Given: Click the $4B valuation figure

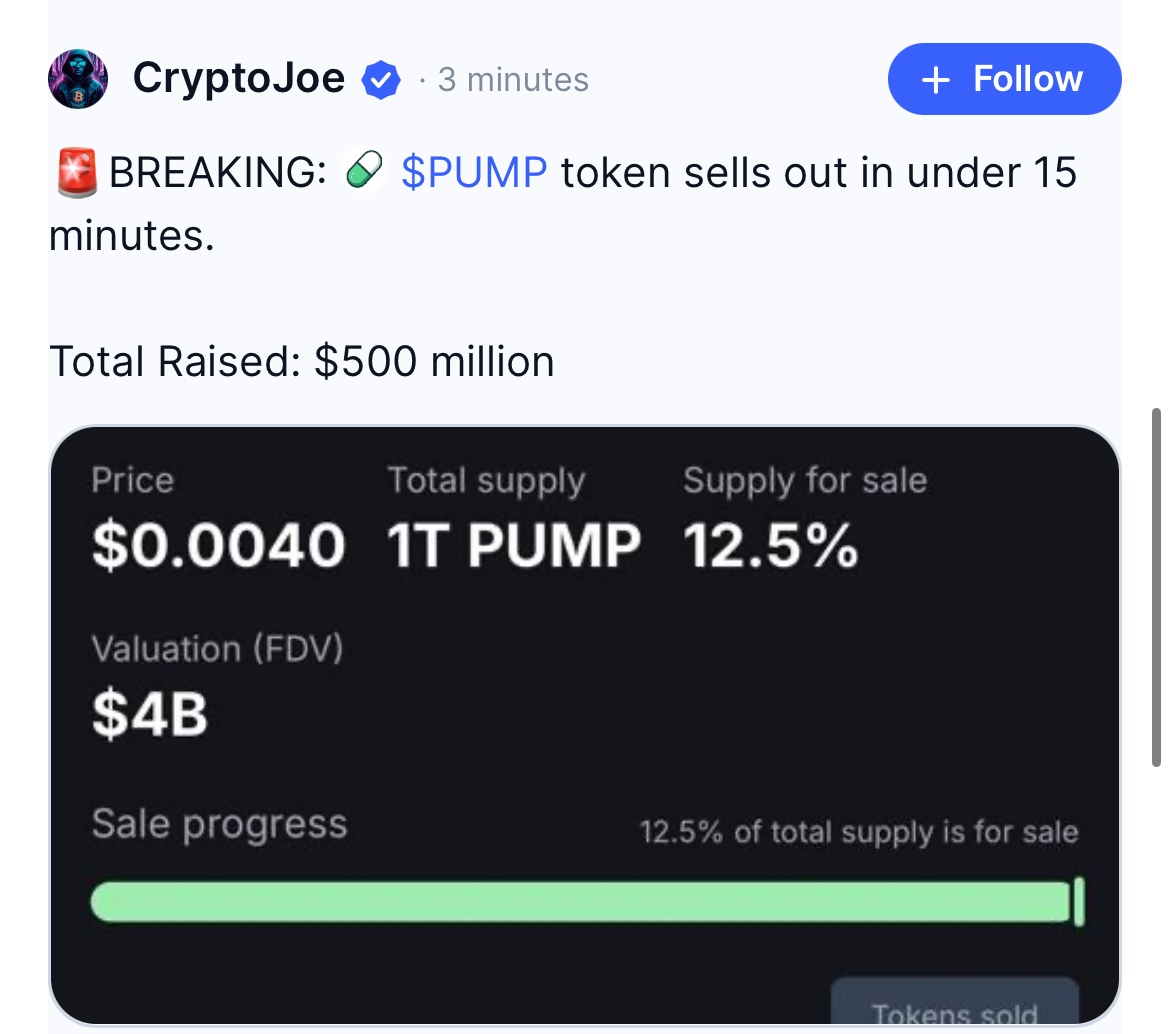Looking at the screenshot, I should pos(150,714).
